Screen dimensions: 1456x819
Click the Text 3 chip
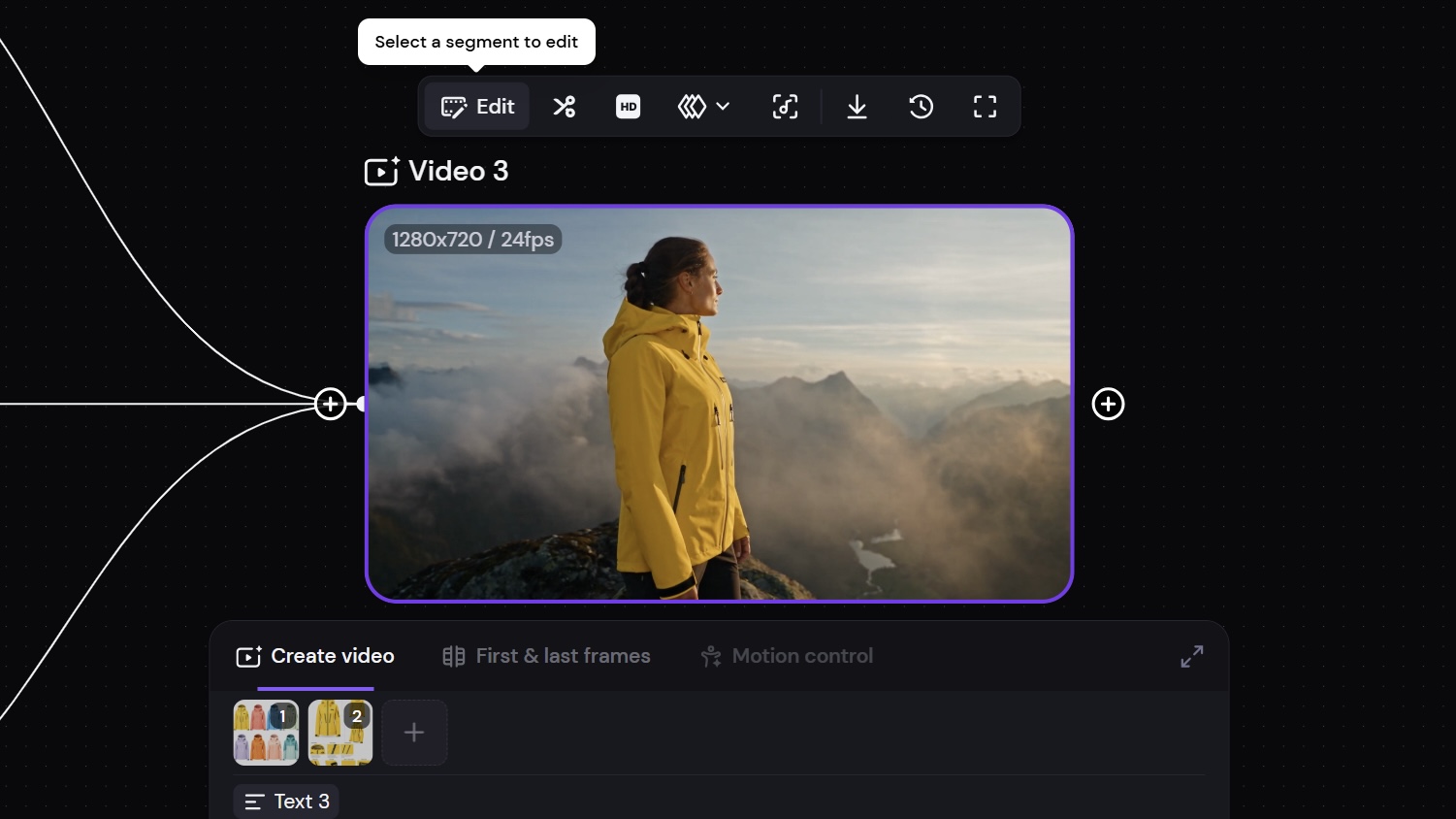click(286, 802)
